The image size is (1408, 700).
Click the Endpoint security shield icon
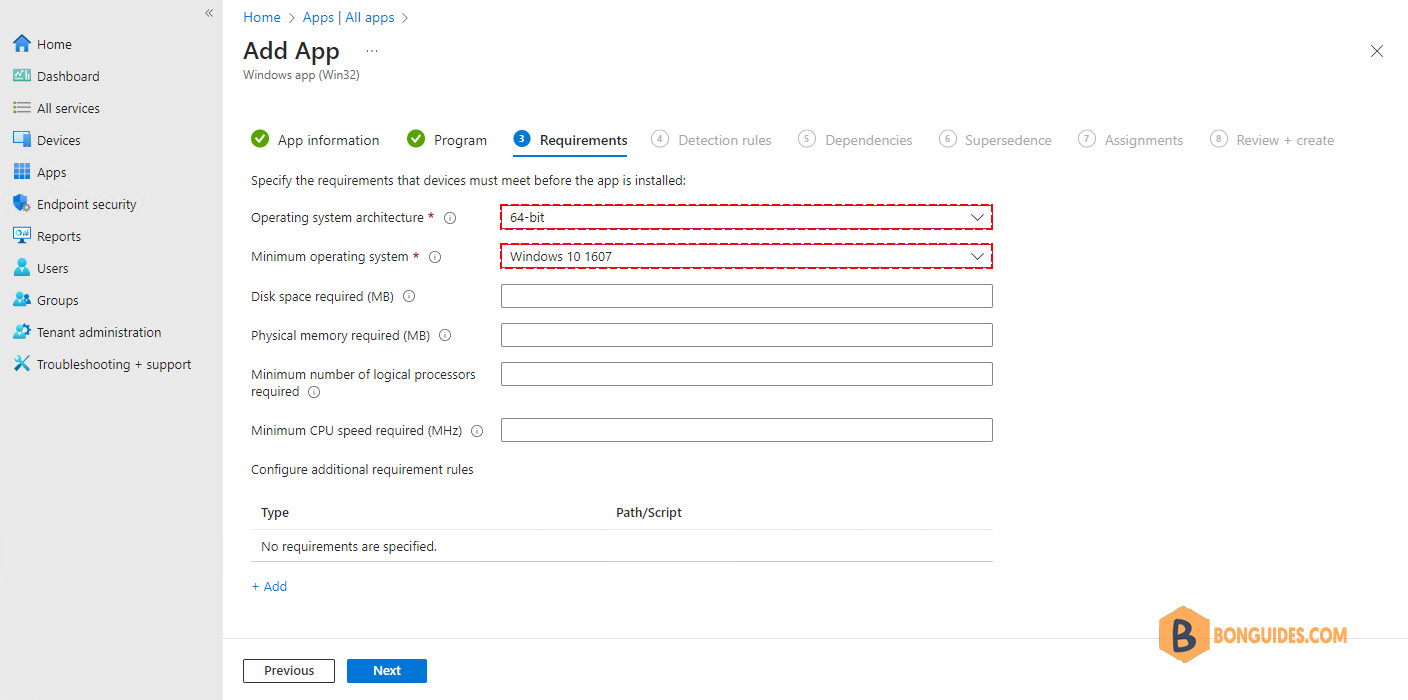(x=22, y=204)
